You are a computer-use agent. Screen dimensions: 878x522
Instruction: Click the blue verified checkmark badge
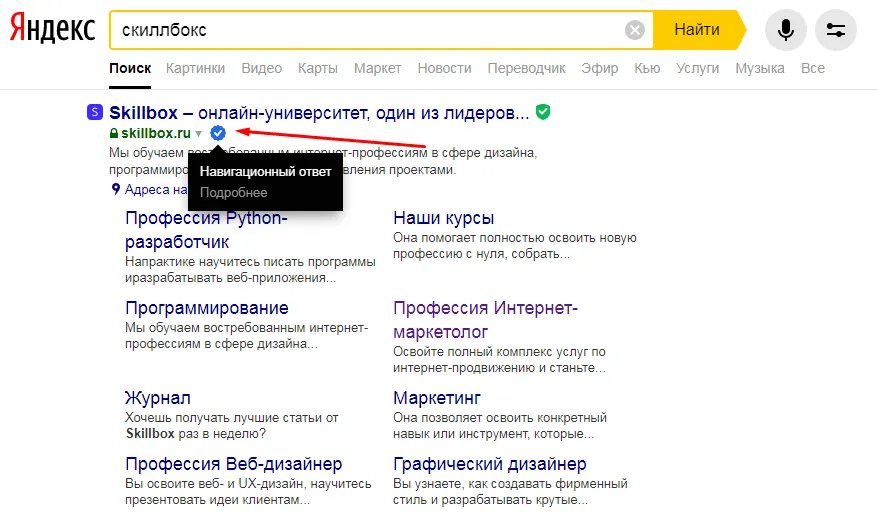click(218, 133)
